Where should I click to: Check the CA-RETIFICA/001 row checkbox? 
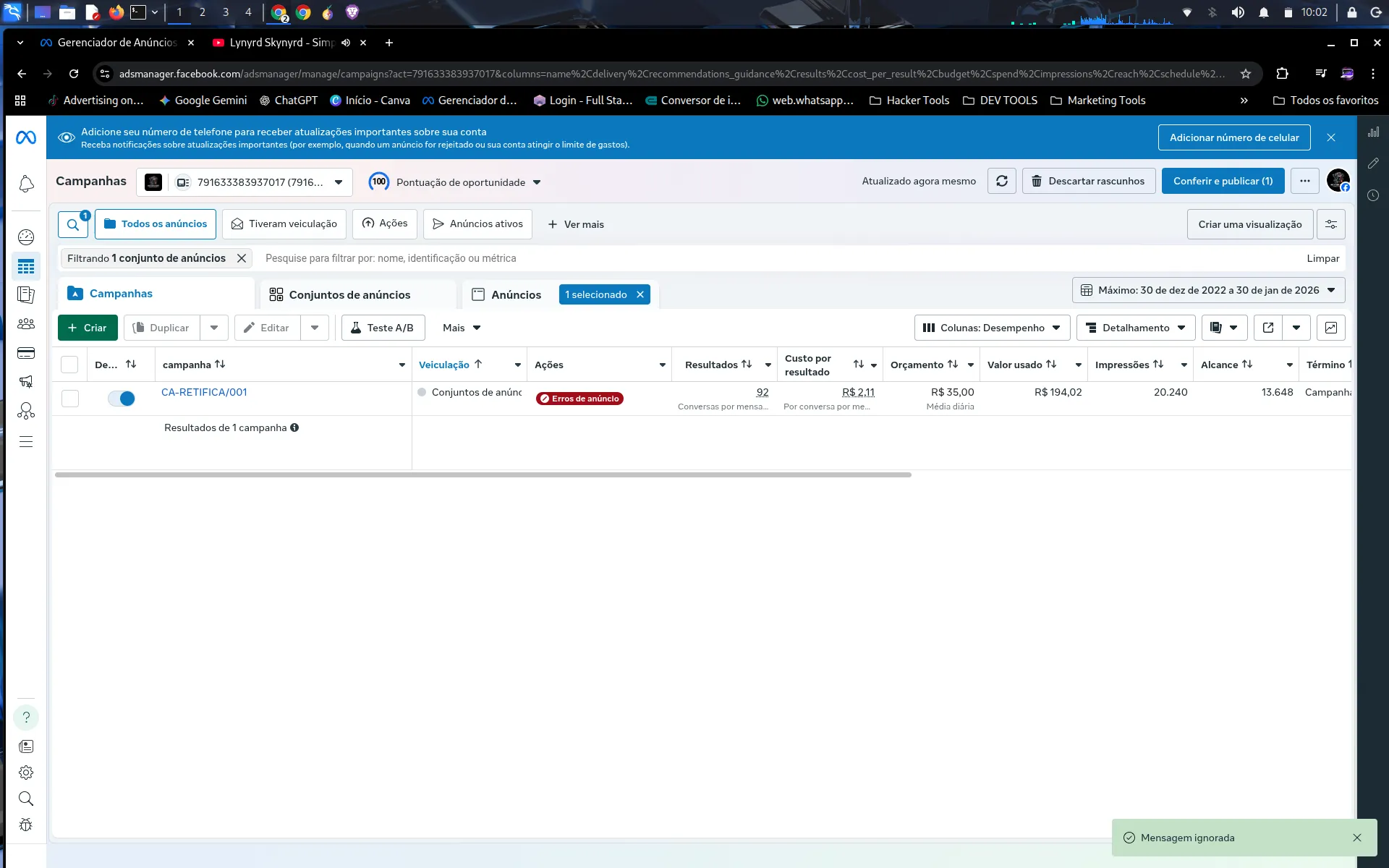70,399
